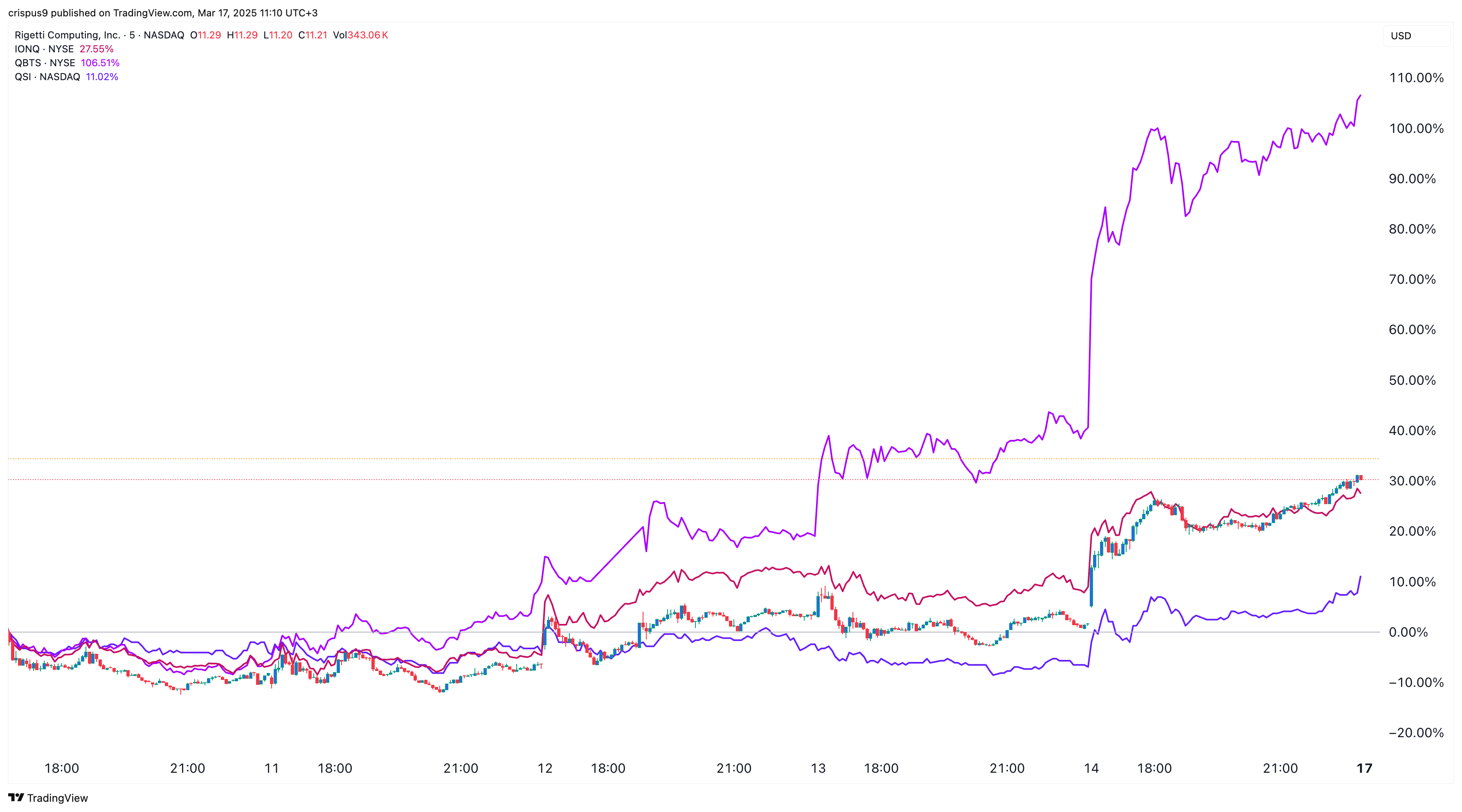Click the 60.00% price axis label

click(x=1412, y=330)
